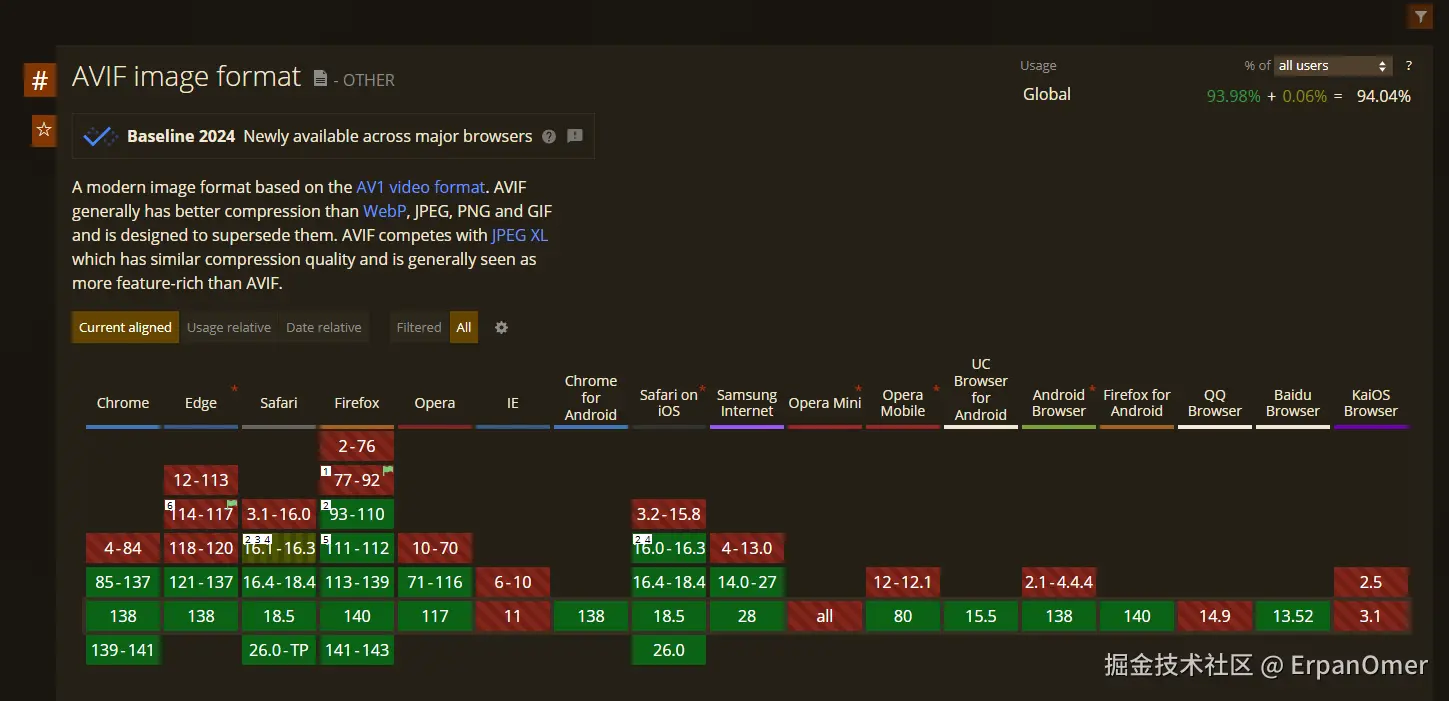The image size is (1449, 701).
Task: Click the Edge column header
Action: click(201, 403)
